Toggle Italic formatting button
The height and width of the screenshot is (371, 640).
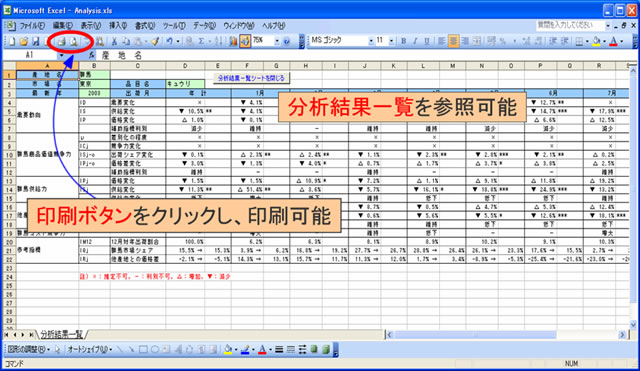pos(415,41)
